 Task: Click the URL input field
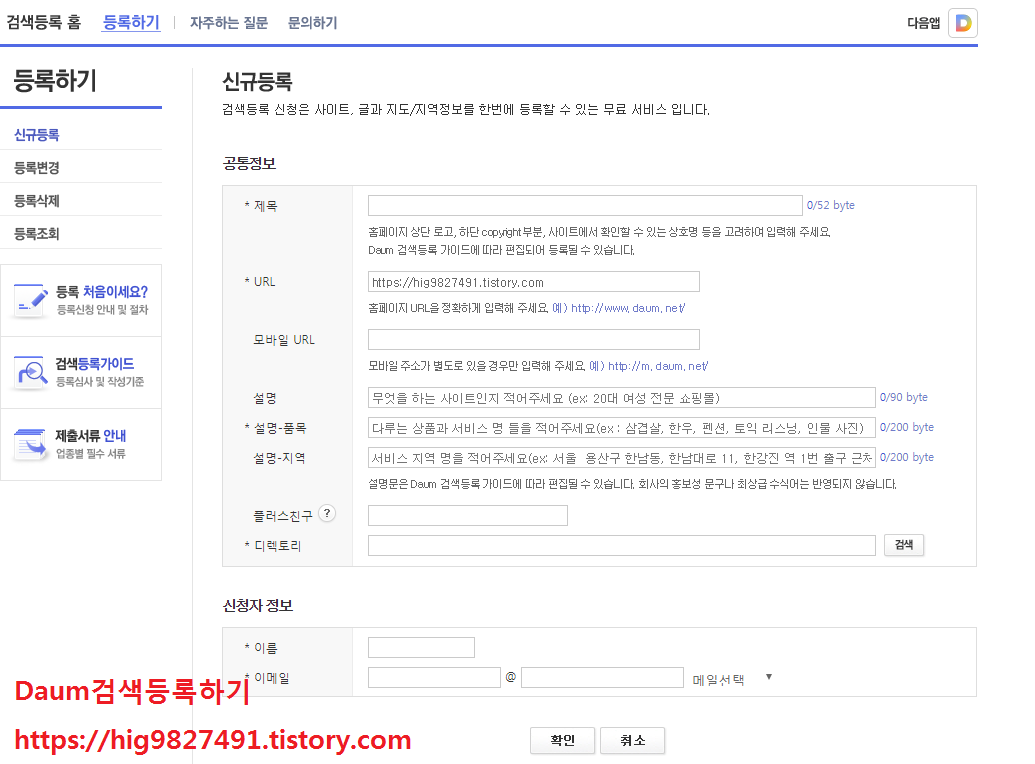(533, 282)
